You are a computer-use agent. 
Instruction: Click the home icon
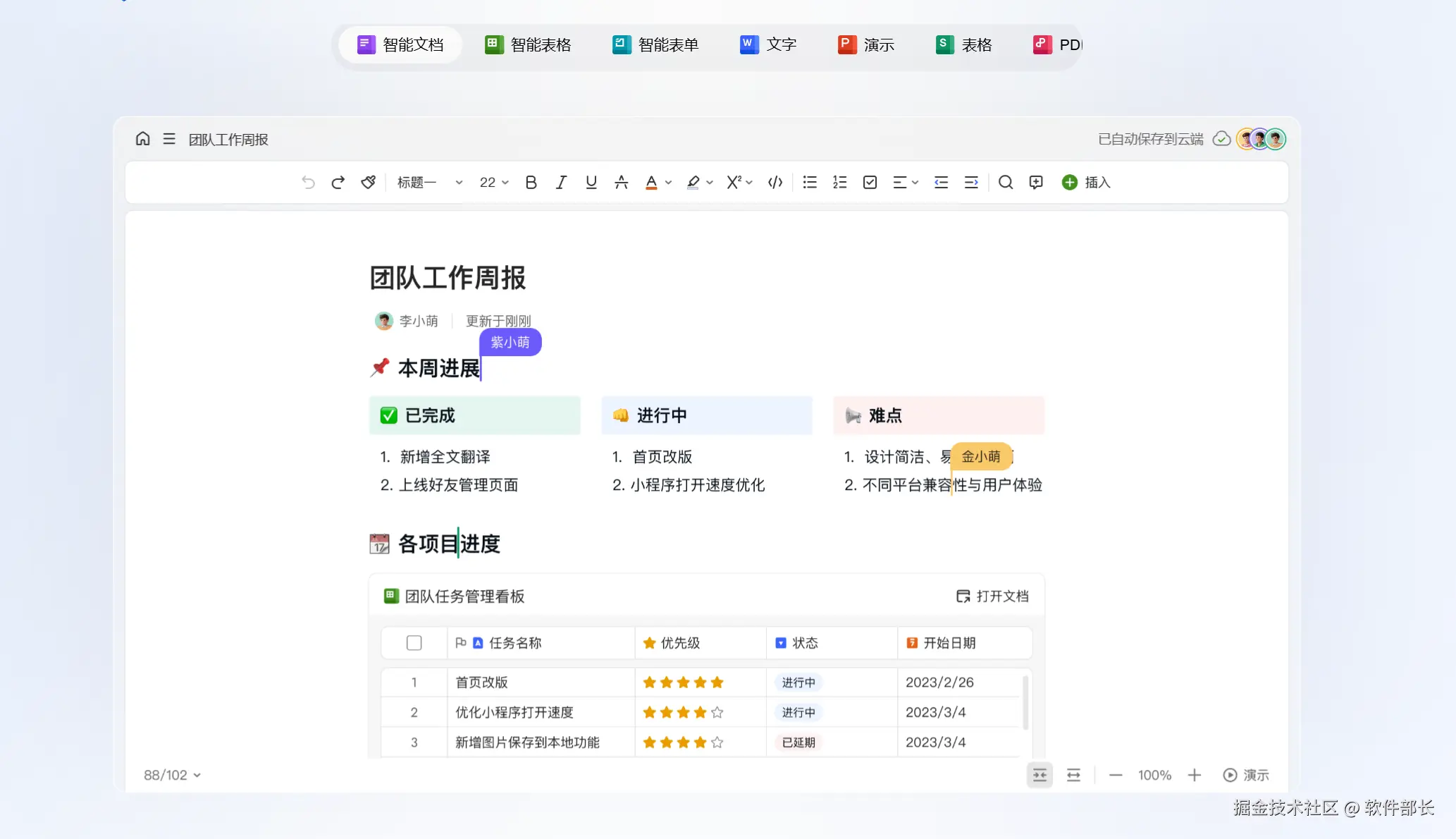coord(143,139)
